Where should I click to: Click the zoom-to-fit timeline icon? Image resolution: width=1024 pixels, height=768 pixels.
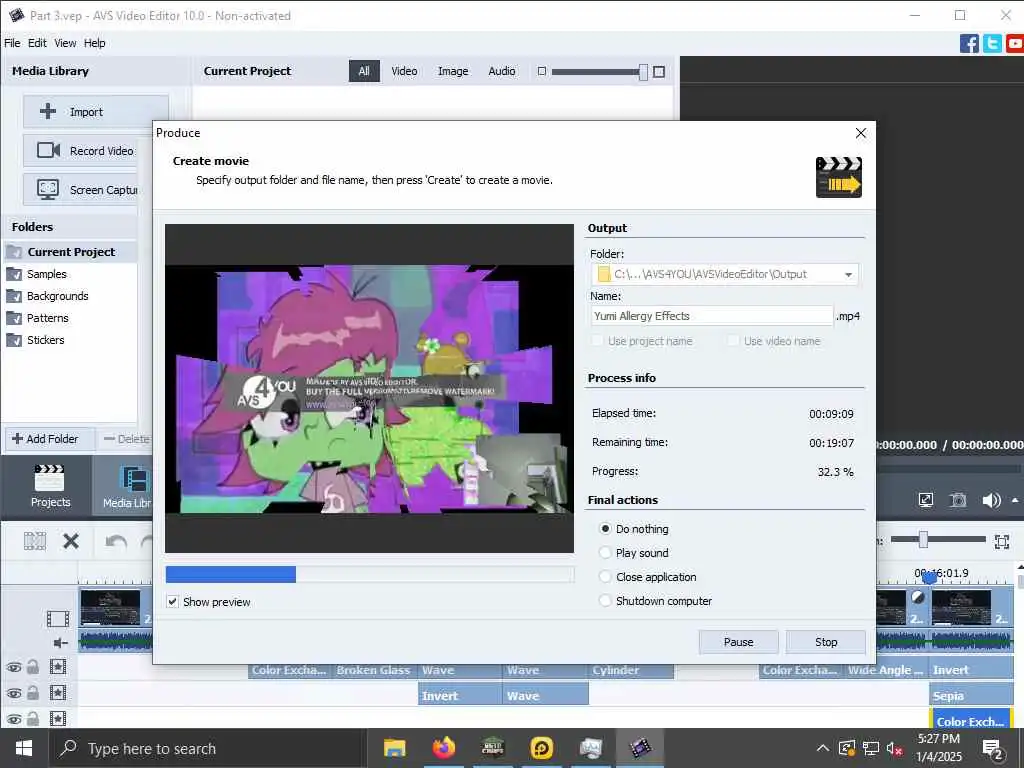tap(1002, 541)
